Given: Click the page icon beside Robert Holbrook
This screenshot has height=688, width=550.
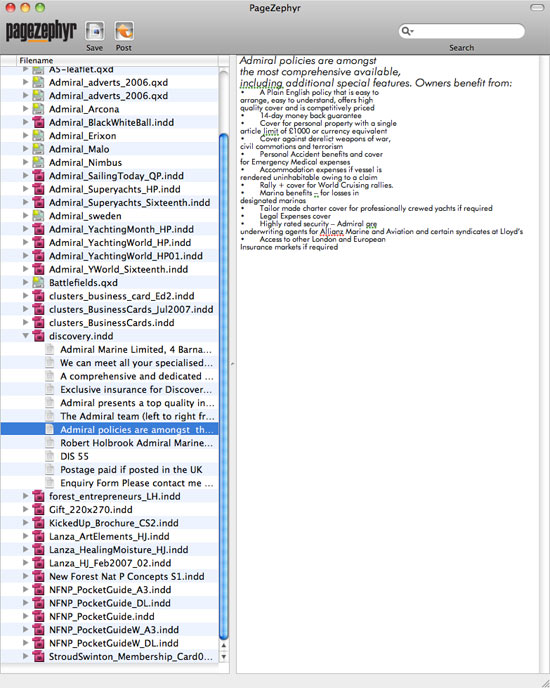Looking at the screenshot, I should click(x=50, y=443).
